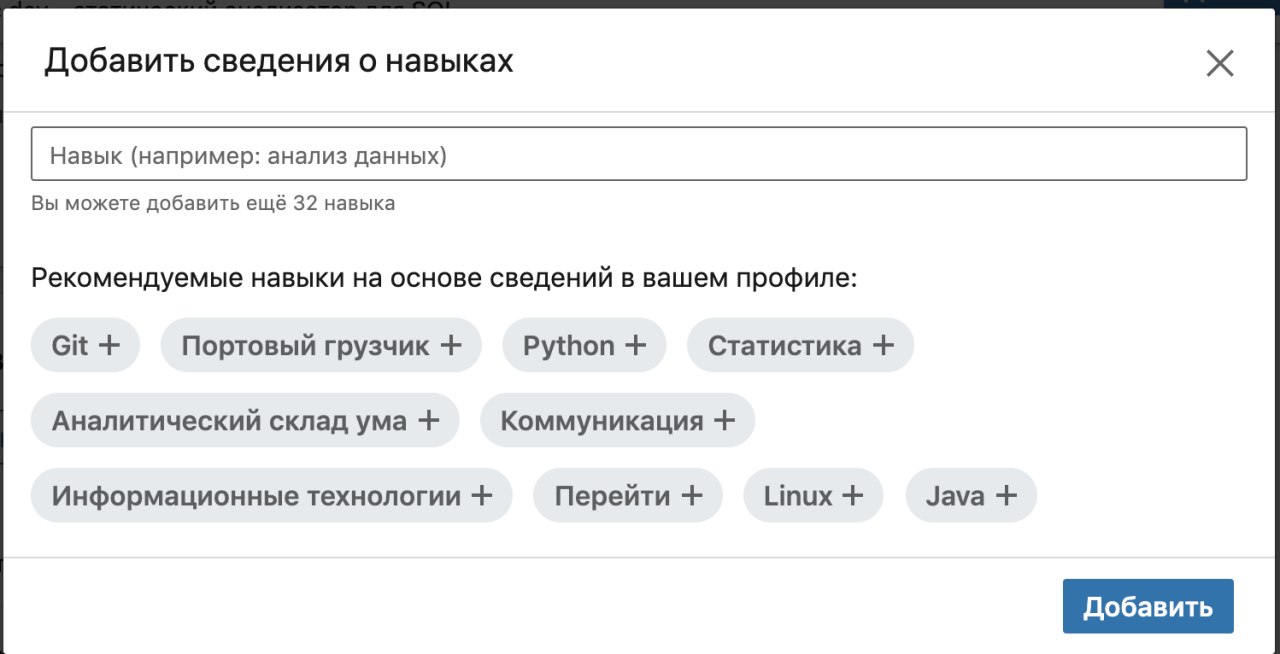
Task: Click the plus icon beside Перейти
Action: (x=692, y=495)
